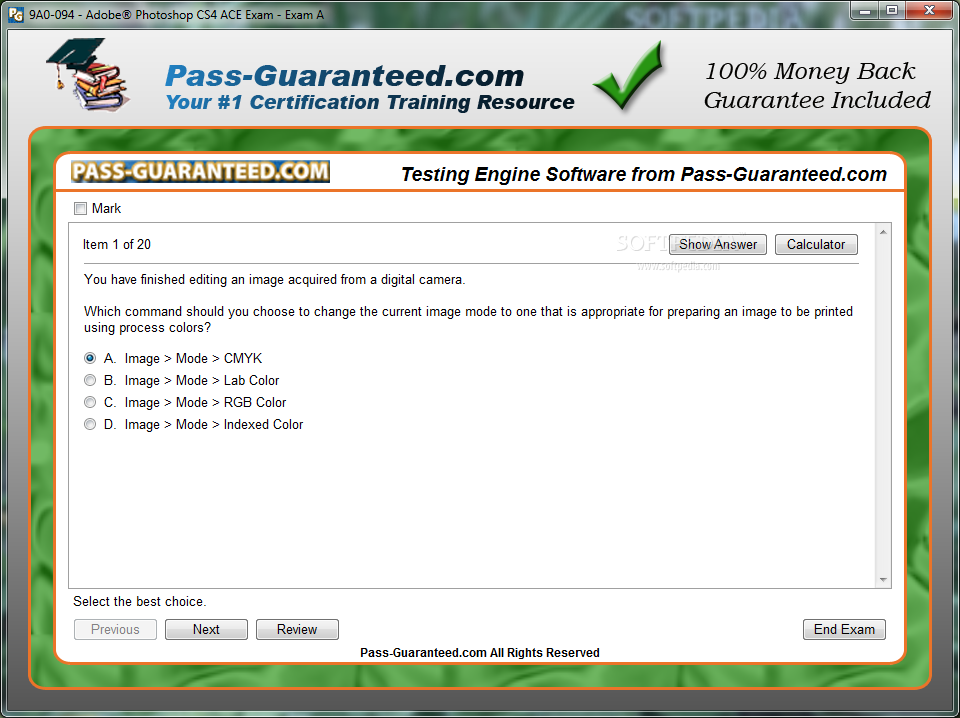Select answer C, RGB Color
Screen dimensions: 960x718
90,402
